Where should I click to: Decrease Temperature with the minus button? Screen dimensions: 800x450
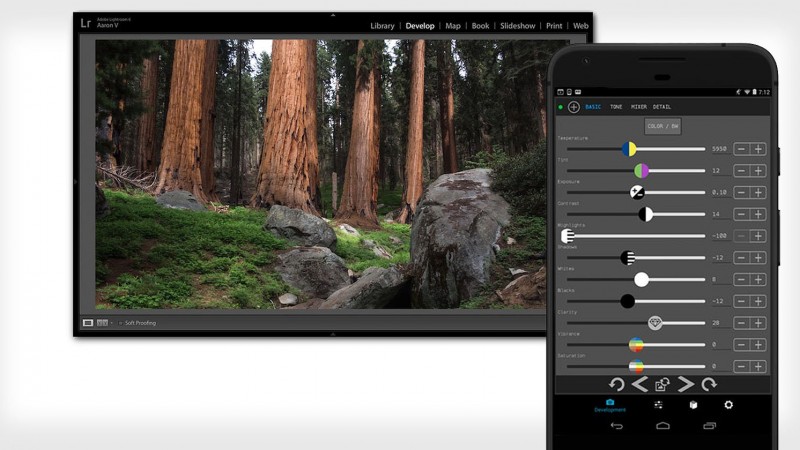pos(742,149)
